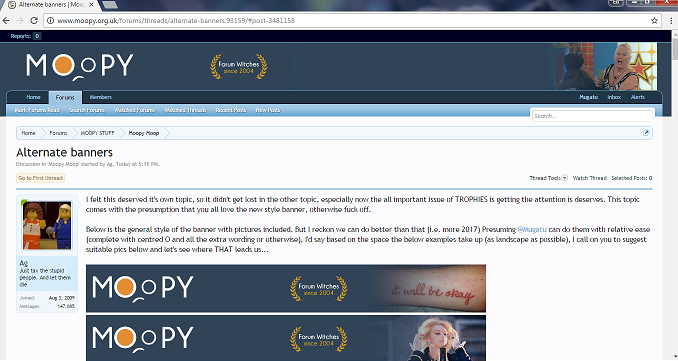Close the Alternate banners browser tab
This screenshot has height=361, width=678.
(x=91, y=5)
